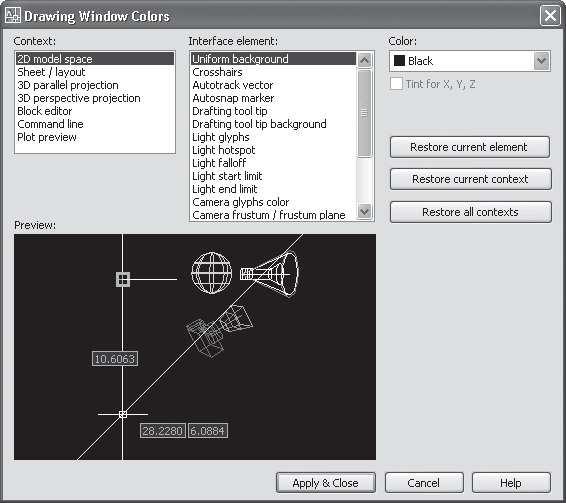Click scroll down arrow of Interface element list

click(365, 212)
